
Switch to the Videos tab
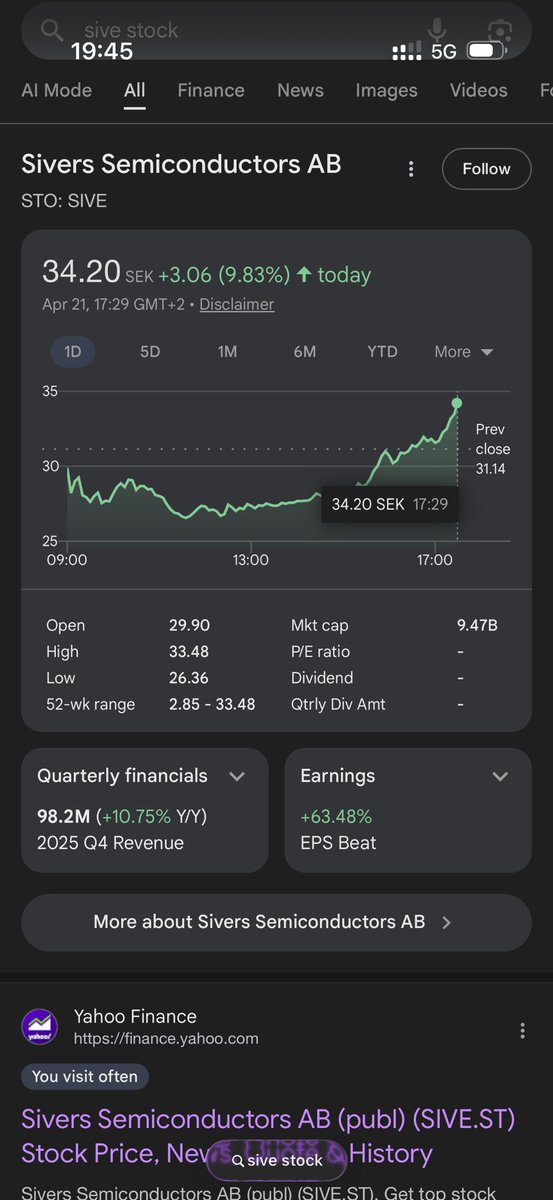click(x=479, y=90)
